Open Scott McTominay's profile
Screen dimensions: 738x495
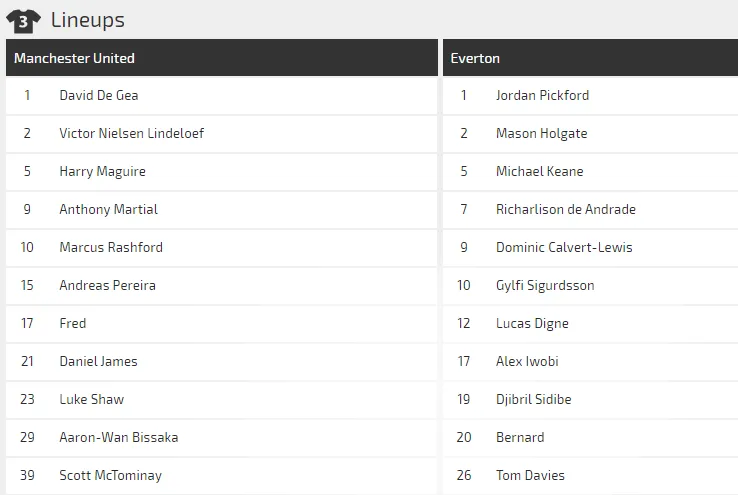point(110,476)
